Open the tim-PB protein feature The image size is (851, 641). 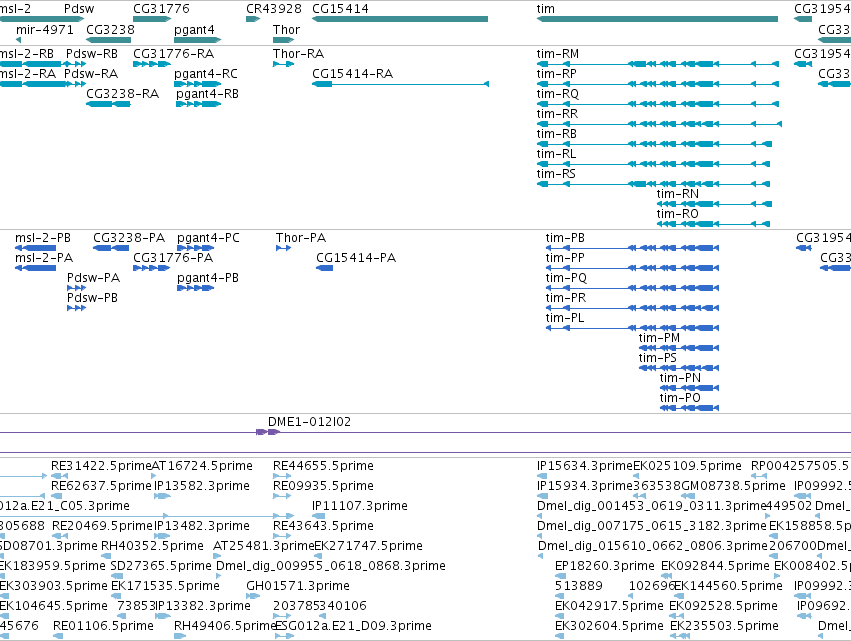point(632,248)
